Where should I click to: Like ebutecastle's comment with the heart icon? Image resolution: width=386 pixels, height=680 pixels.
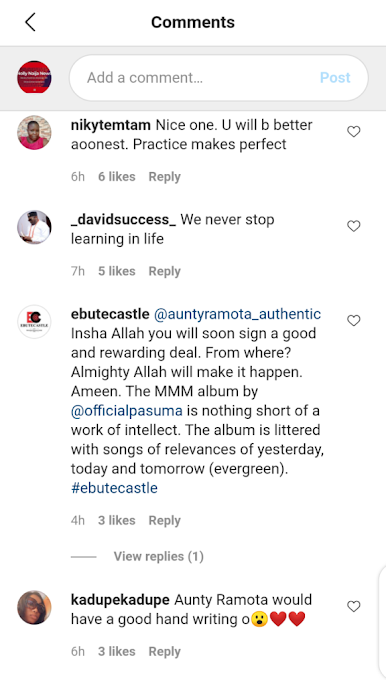point(354,320)
